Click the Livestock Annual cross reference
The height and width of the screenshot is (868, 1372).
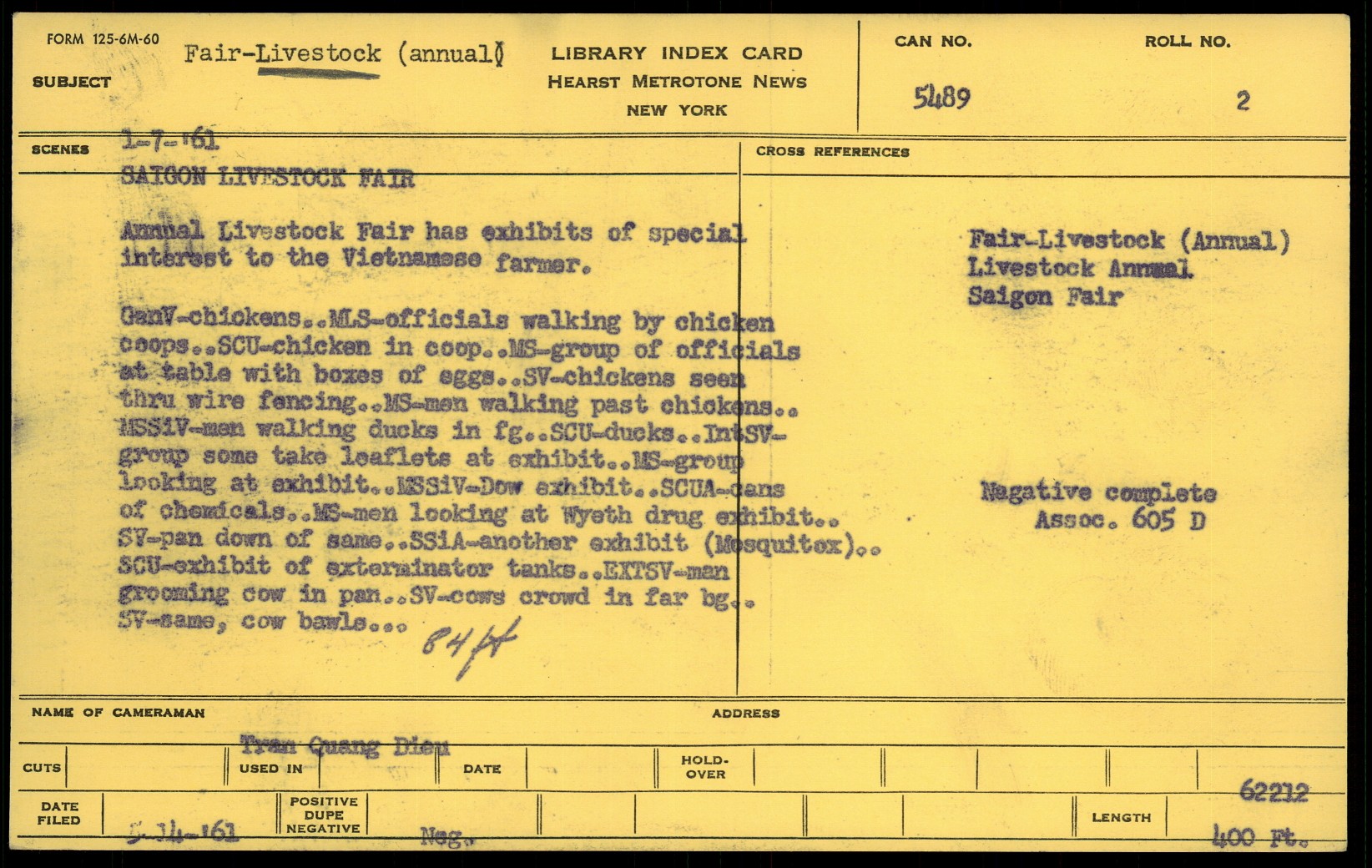pos(1080,269)
